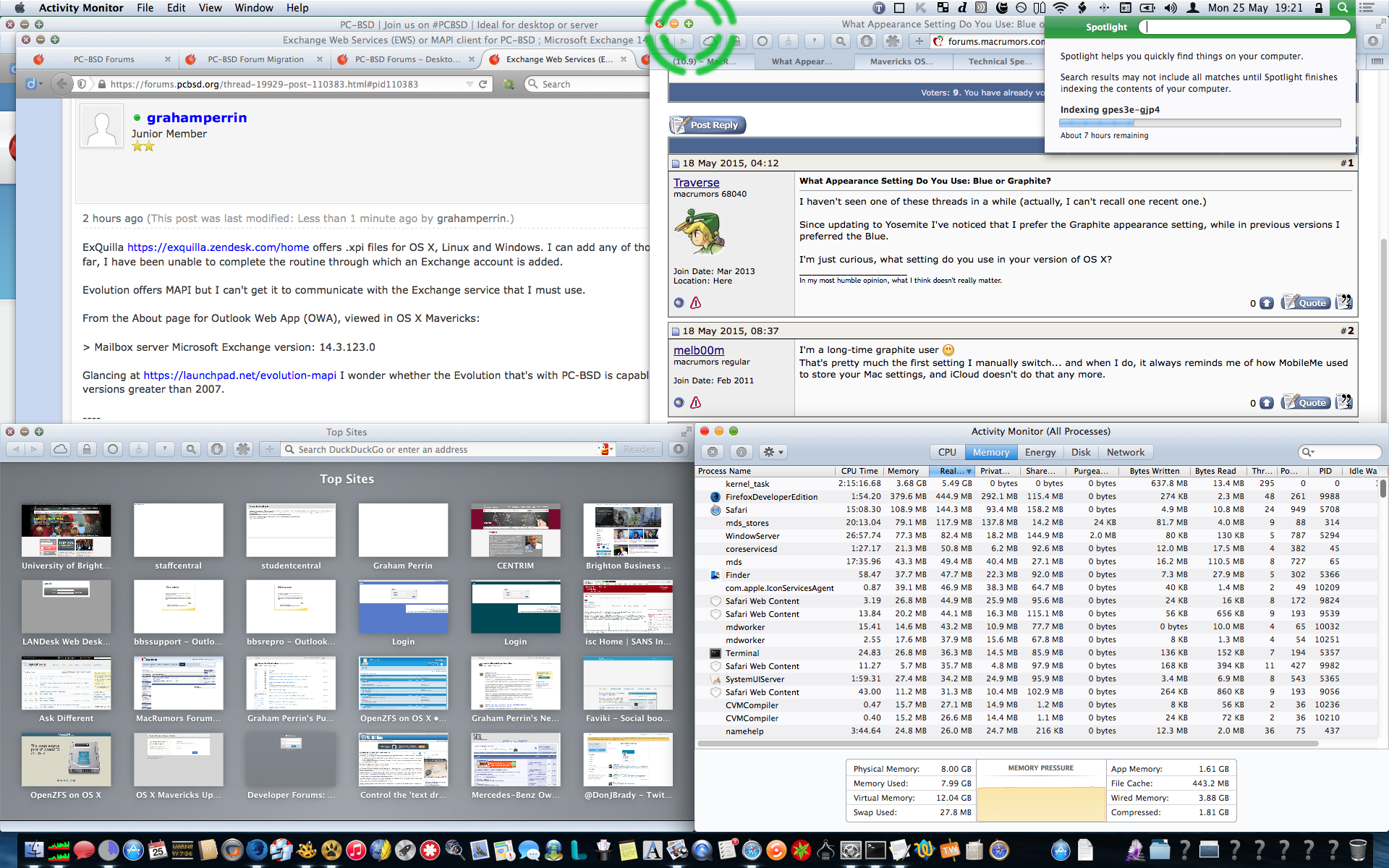
Task: Open the gear action menu in Activity Monitor
Action: coord(773,452)
